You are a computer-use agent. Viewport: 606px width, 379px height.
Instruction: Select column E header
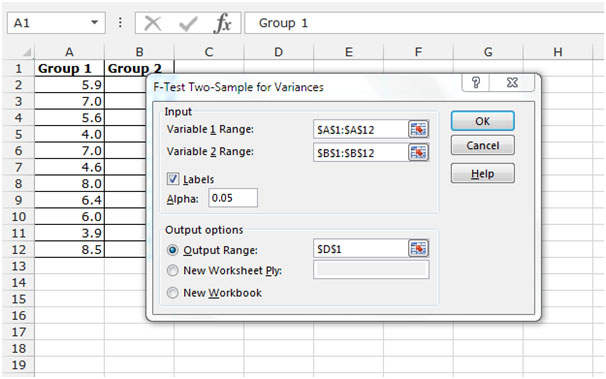349,52
